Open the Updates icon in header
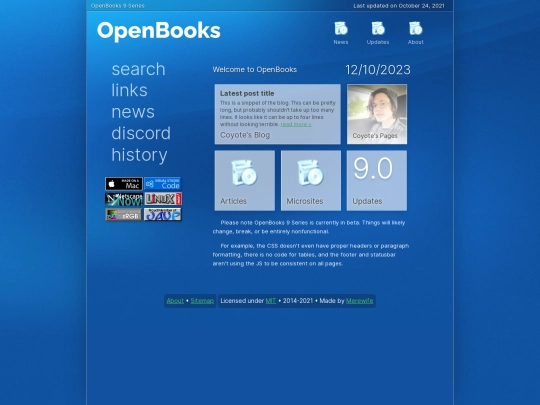 click(378, 29)
